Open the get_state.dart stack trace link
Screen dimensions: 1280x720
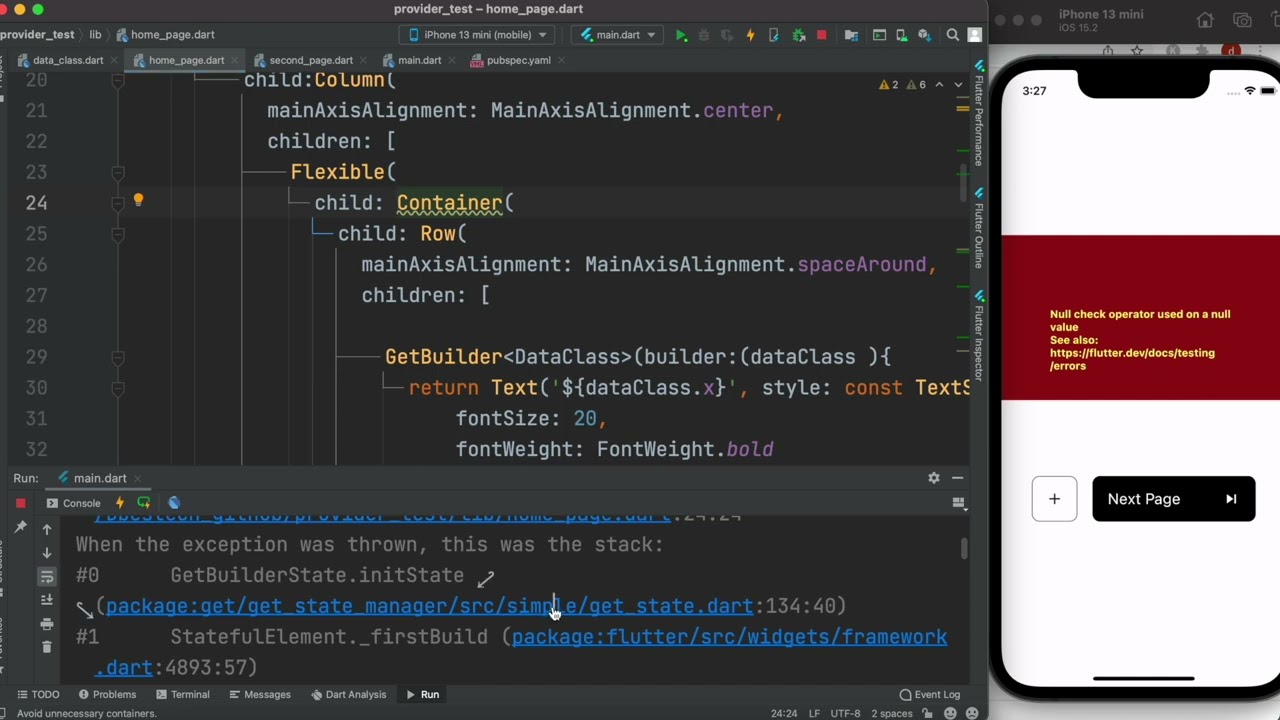429,606
